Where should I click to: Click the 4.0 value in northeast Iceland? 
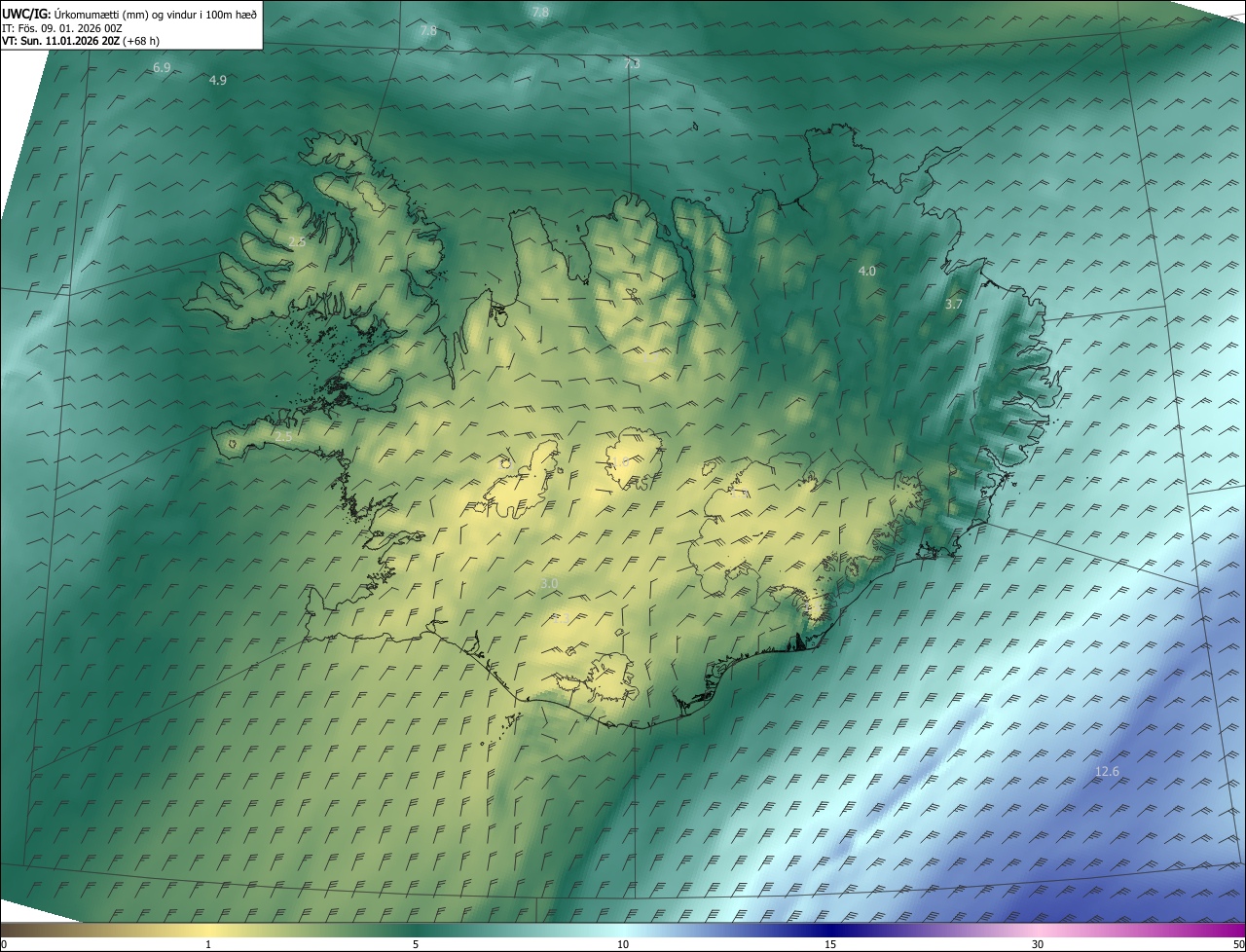pos(866,271)
